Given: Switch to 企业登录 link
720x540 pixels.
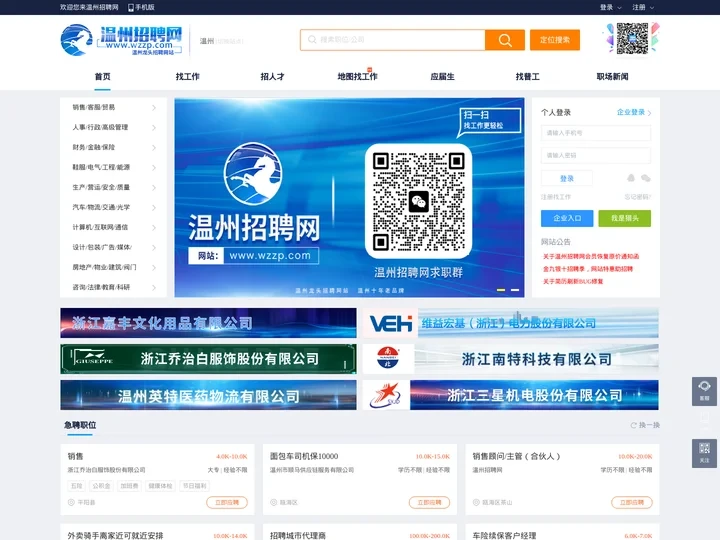Looking at the screenshot, I should point(634,112).
